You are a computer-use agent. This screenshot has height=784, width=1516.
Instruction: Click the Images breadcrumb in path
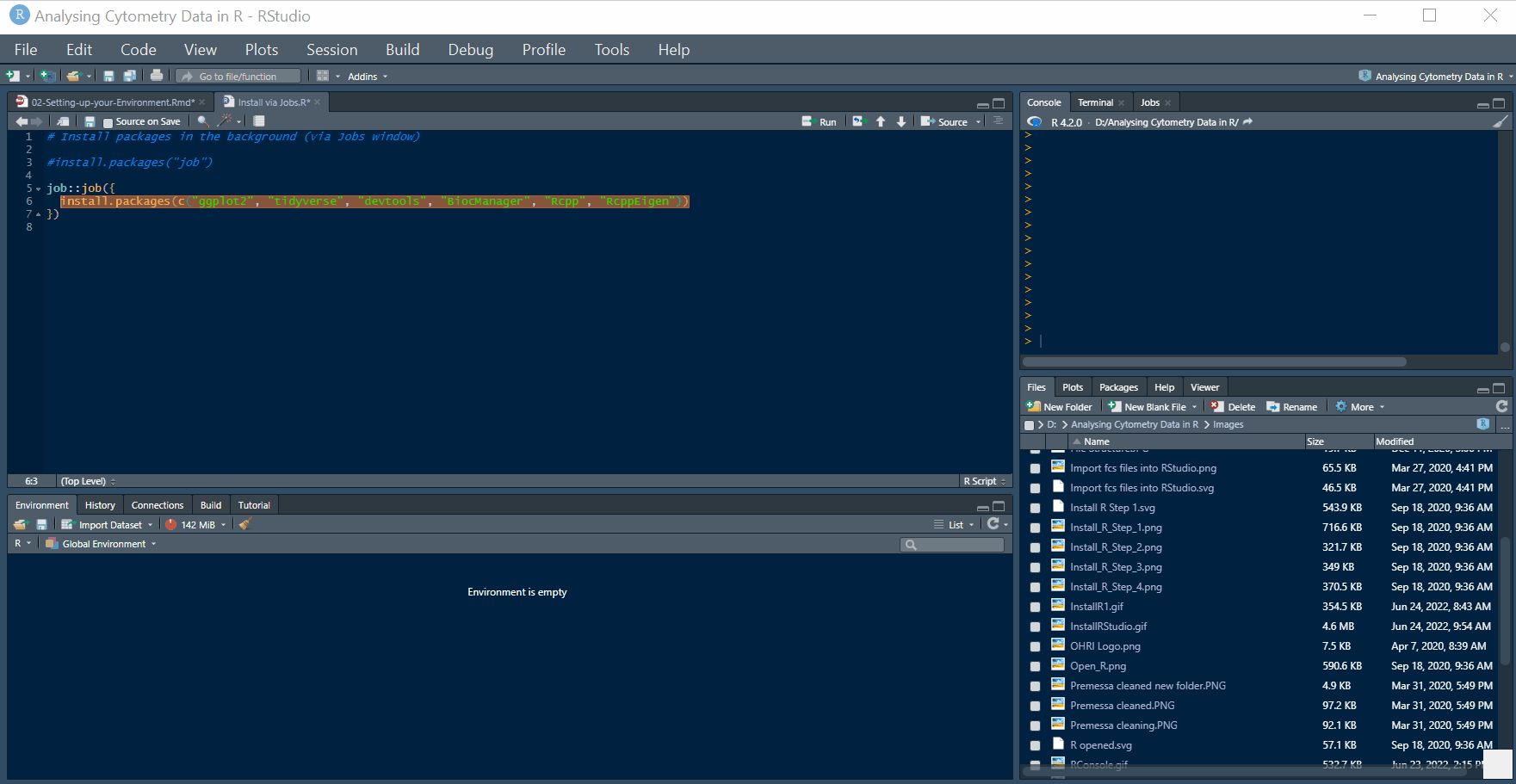[x=1228, y=425]
